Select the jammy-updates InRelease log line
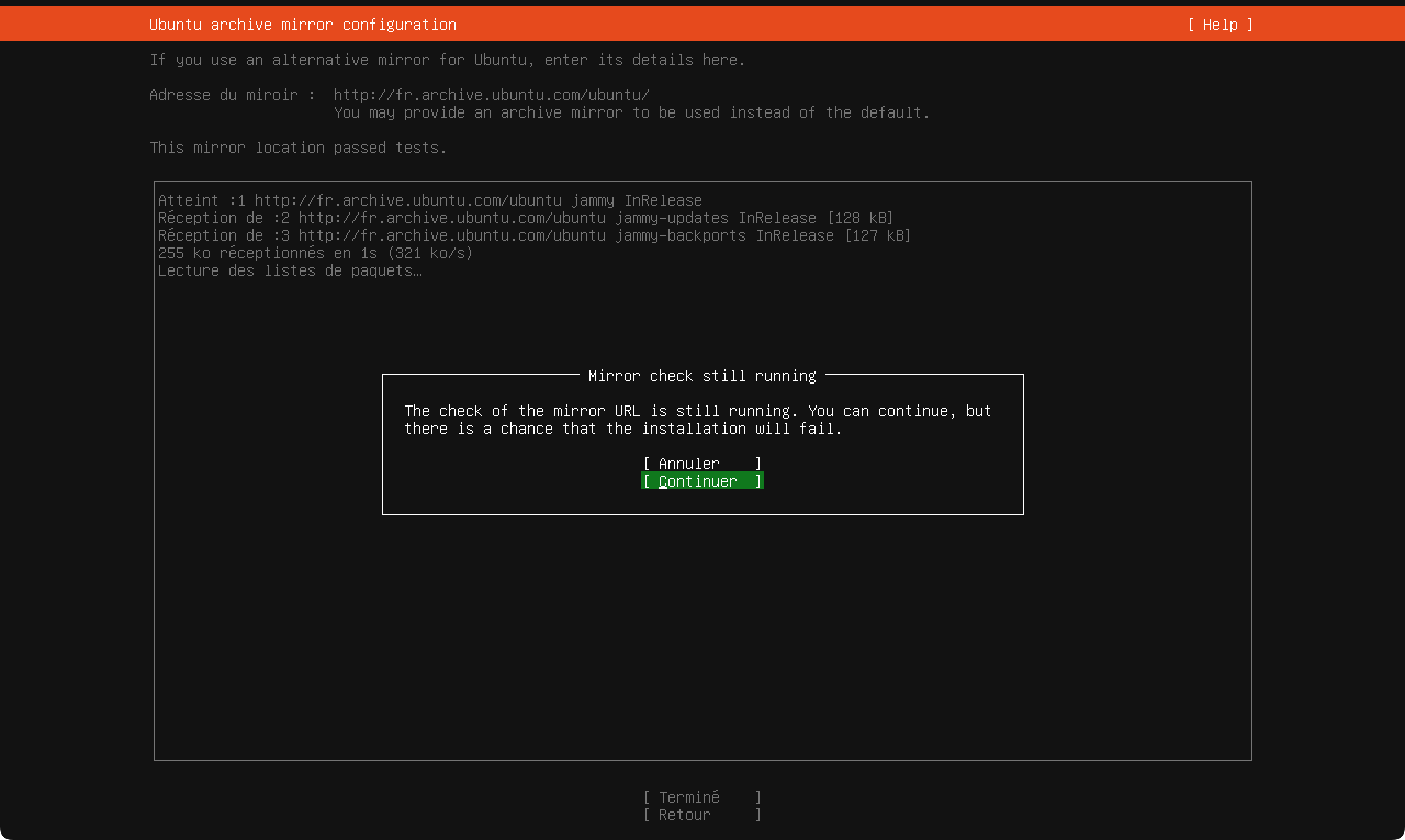Image resolution: width=1405 pixels, height=840 pixels. (x=525, y=218)
